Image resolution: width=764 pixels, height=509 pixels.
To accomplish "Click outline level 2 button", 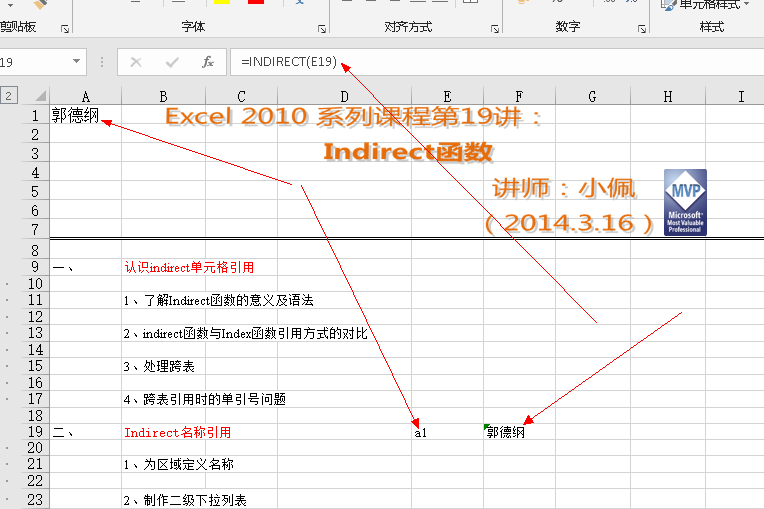I will [9, 95].
